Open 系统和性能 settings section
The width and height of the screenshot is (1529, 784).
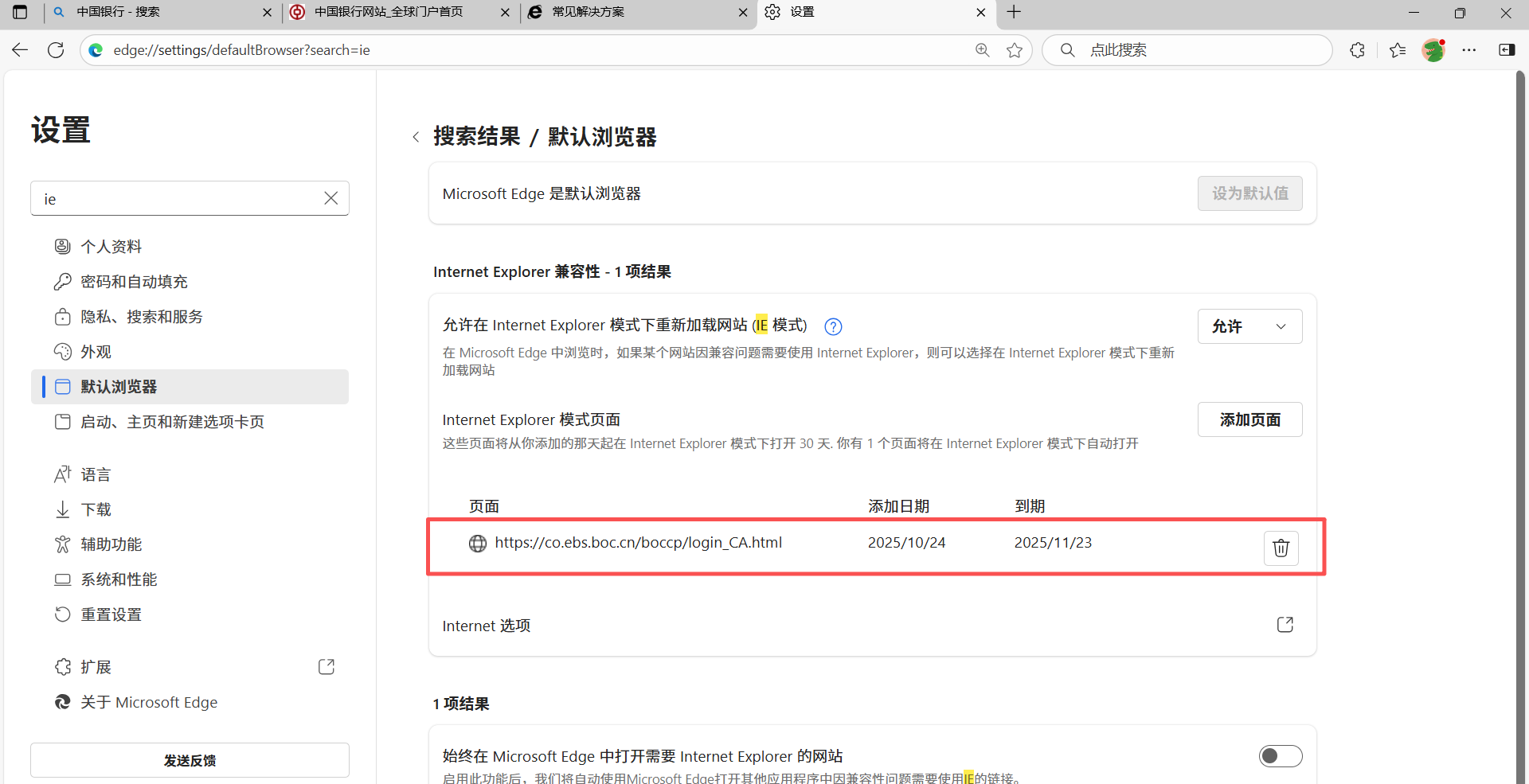click(190, 579)
